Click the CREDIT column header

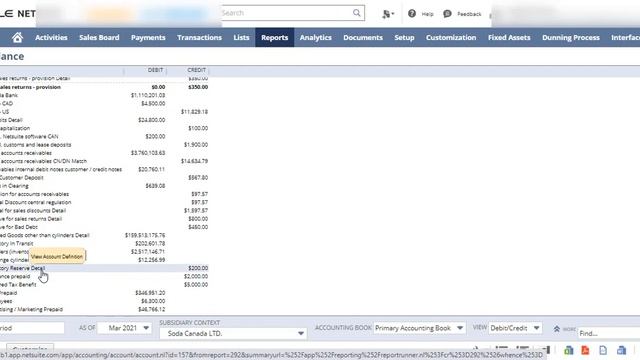(196, 70)
